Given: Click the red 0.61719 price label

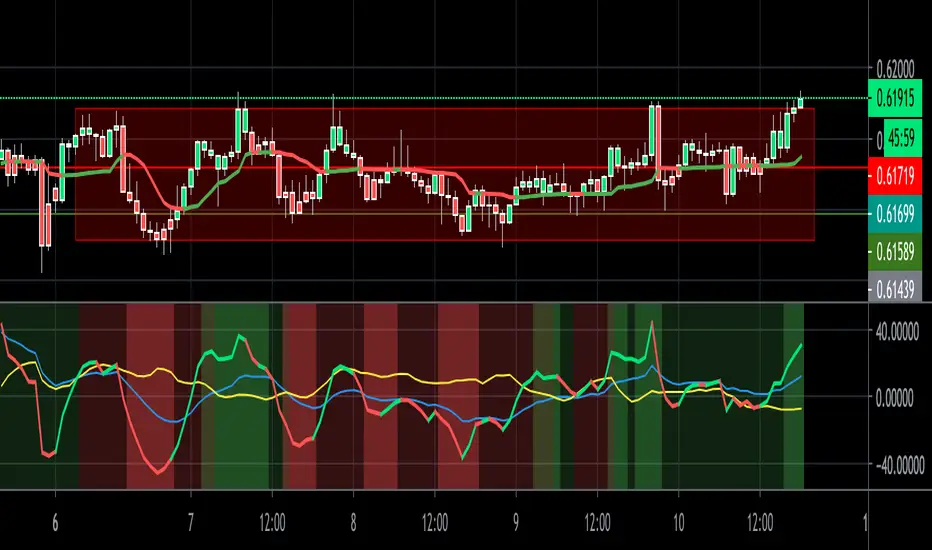Looking at the screenshot, I should pos(895,176).
